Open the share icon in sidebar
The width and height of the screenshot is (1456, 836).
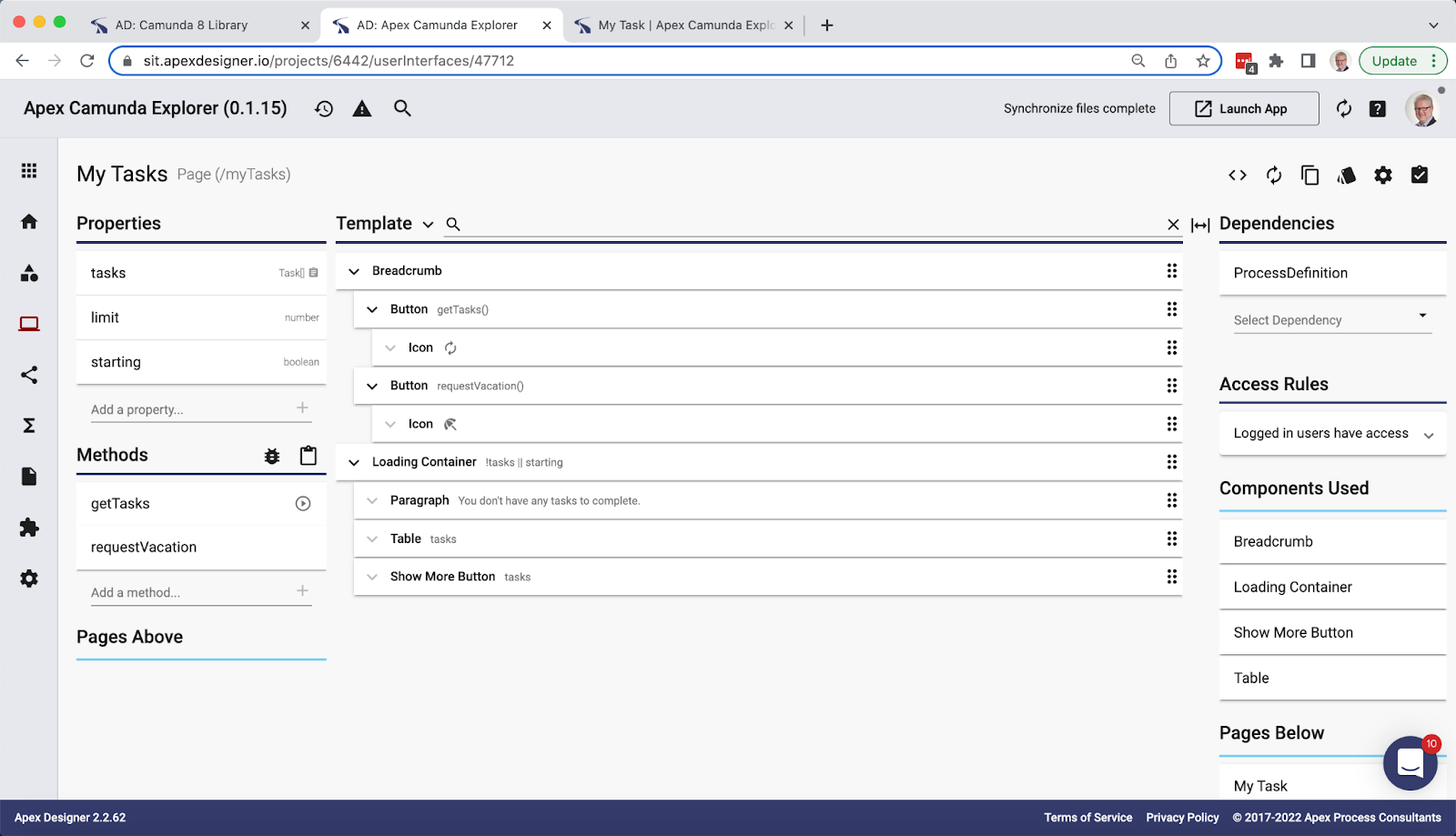pos(29,375)
